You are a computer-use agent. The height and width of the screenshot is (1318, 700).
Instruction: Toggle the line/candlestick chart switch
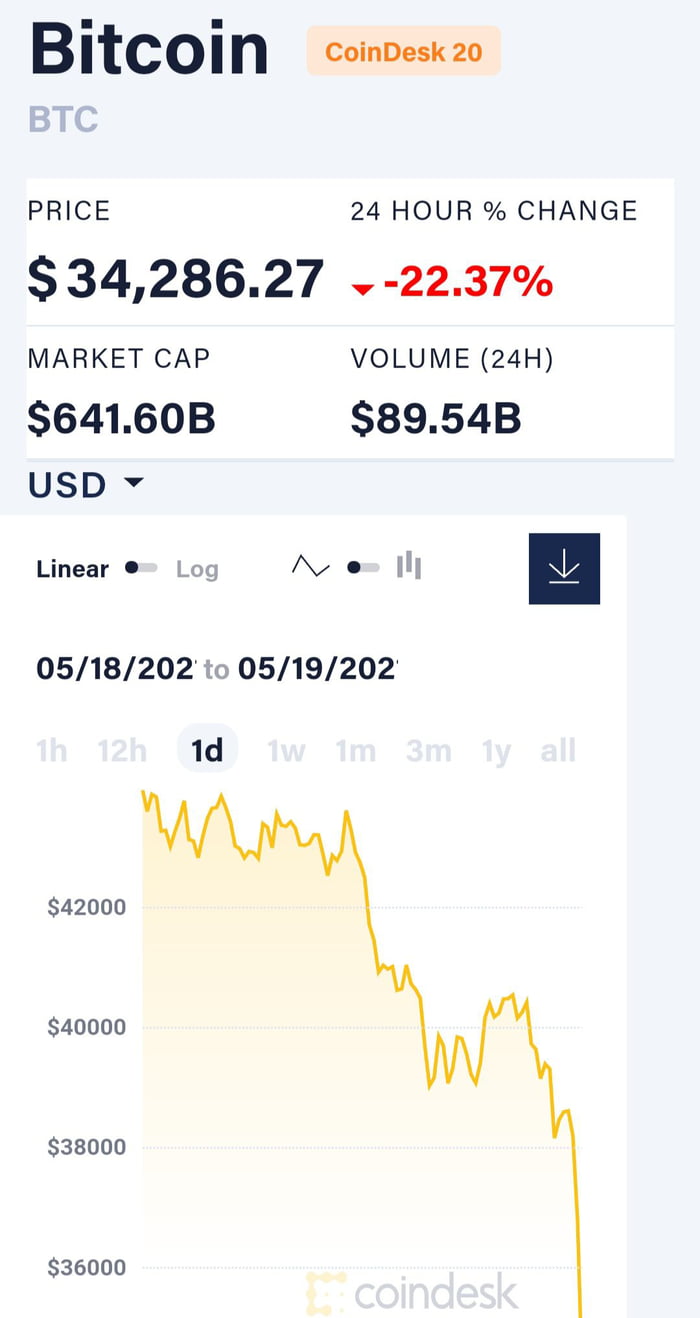(362, 568)
